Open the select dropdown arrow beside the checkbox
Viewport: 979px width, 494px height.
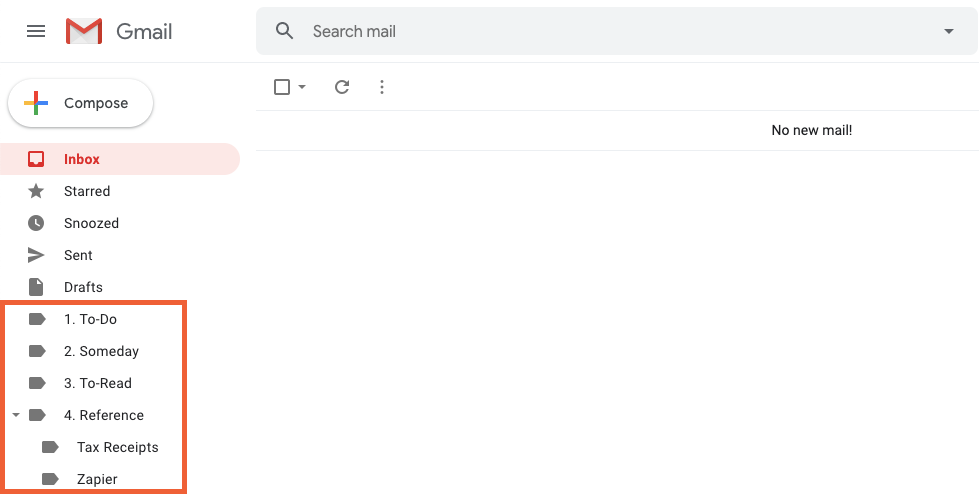coord(302,87)
